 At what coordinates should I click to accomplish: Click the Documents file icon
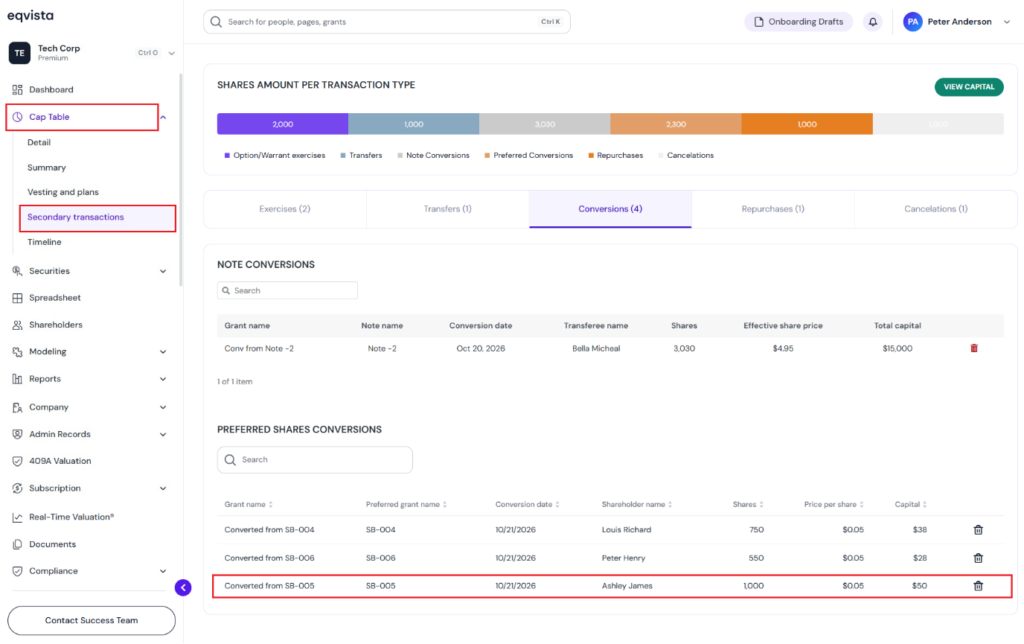pos(17,545)
